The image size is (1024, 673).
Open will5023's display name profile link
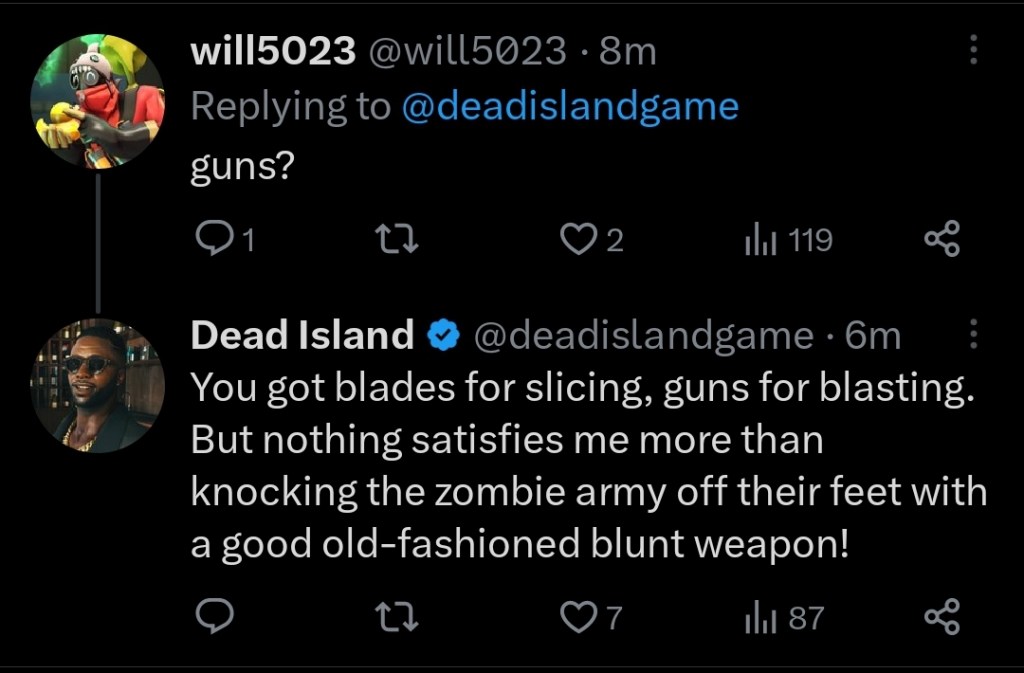point(272,51)
